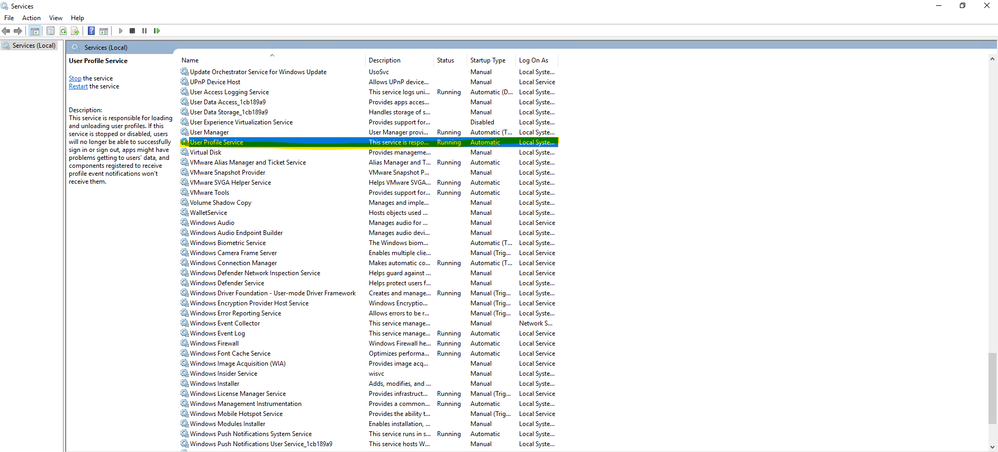Click the Export List toolbar icon
The width and height of the screenshot is (998, 452).
[x=75, y=31]
